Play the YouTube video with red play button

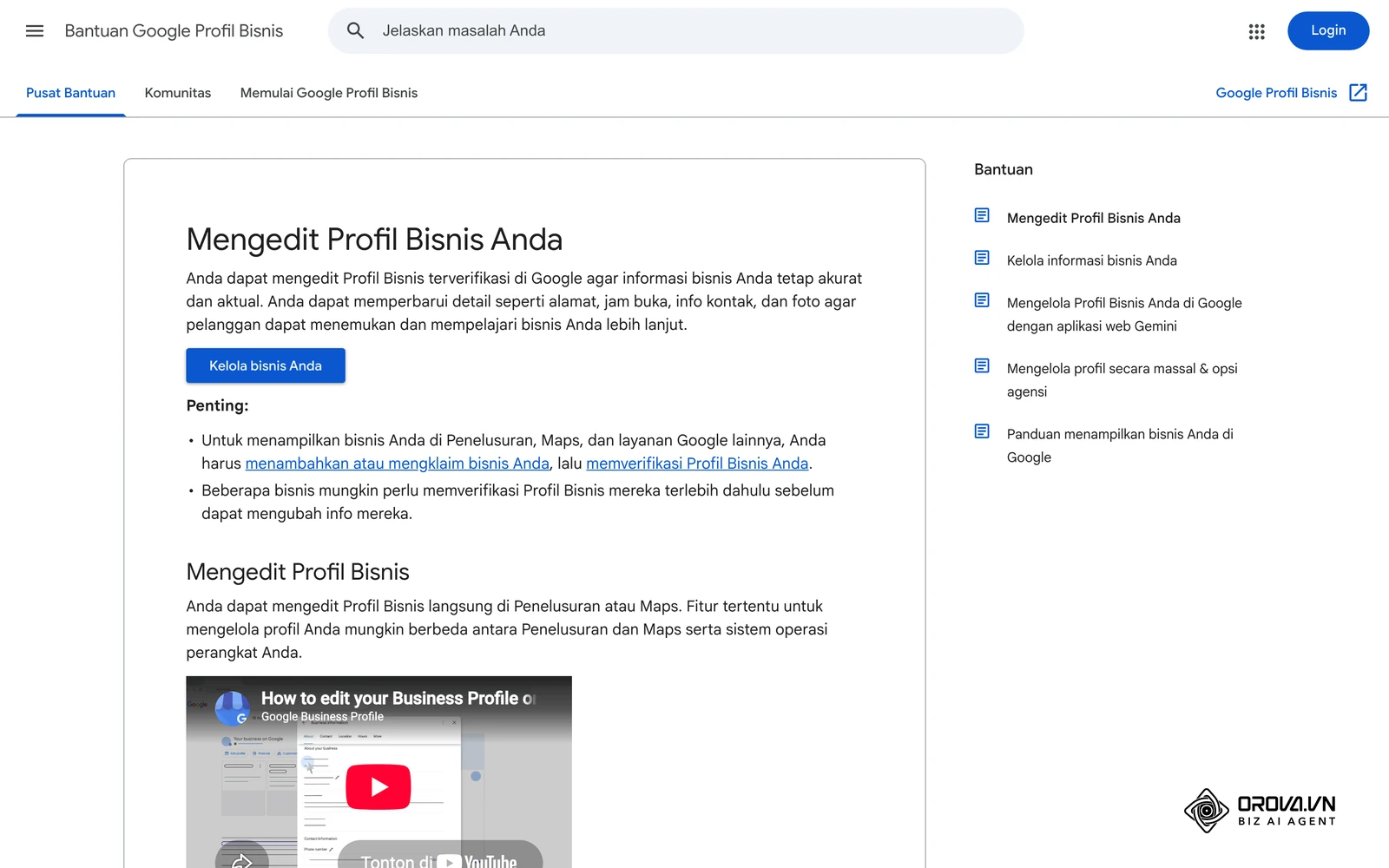(379, 786)
